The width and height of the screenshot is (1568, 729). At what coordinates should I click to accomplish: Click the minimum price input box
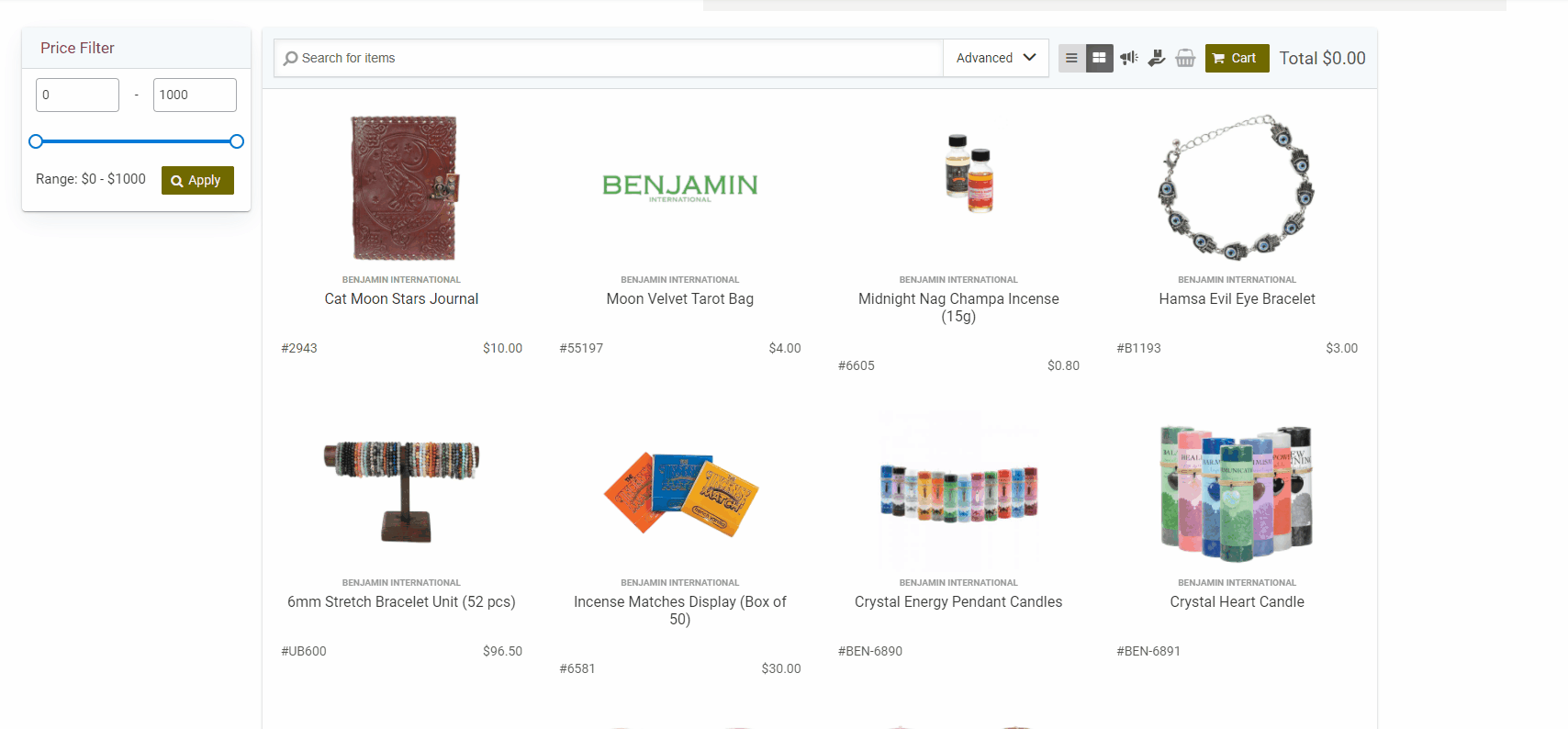(x=77, y=95)
